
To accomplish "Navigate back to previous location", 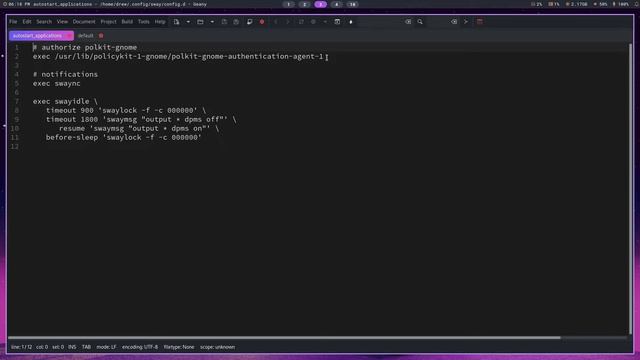I will [x=276, y=22].
